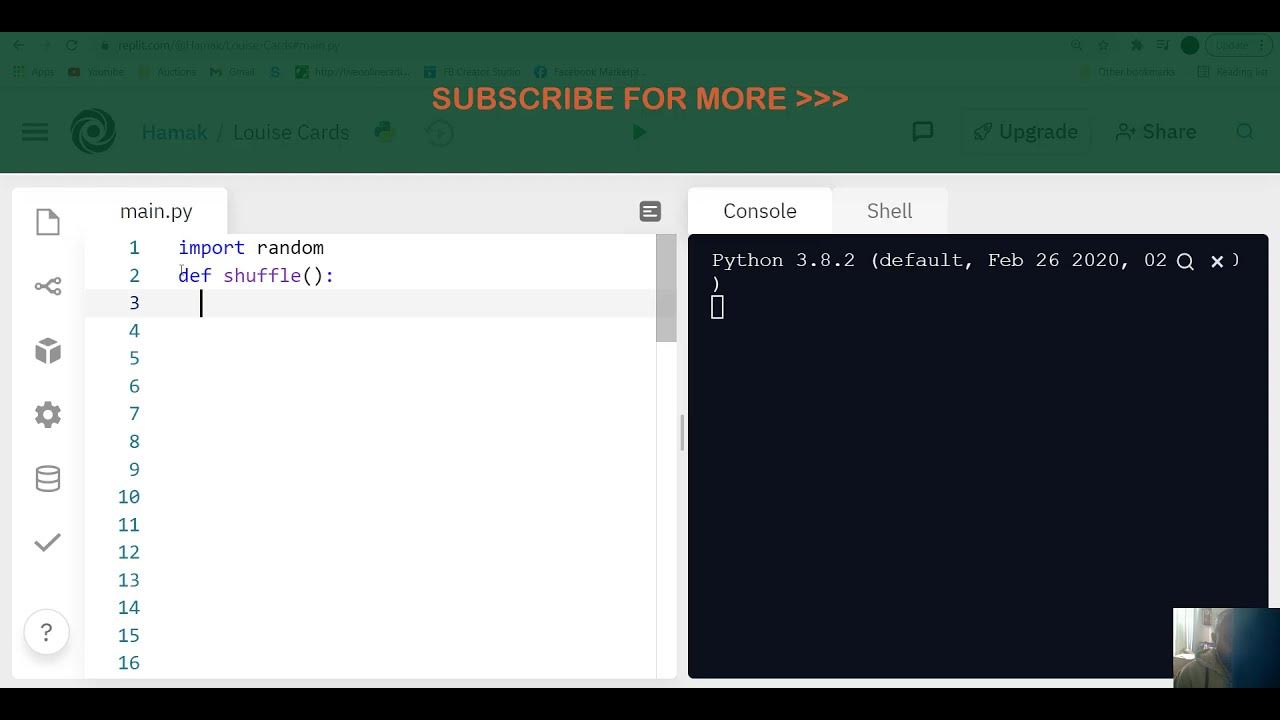Click the Python language icon beside Louise Cards
This screenshot has width=1280, height=720.
384,132
